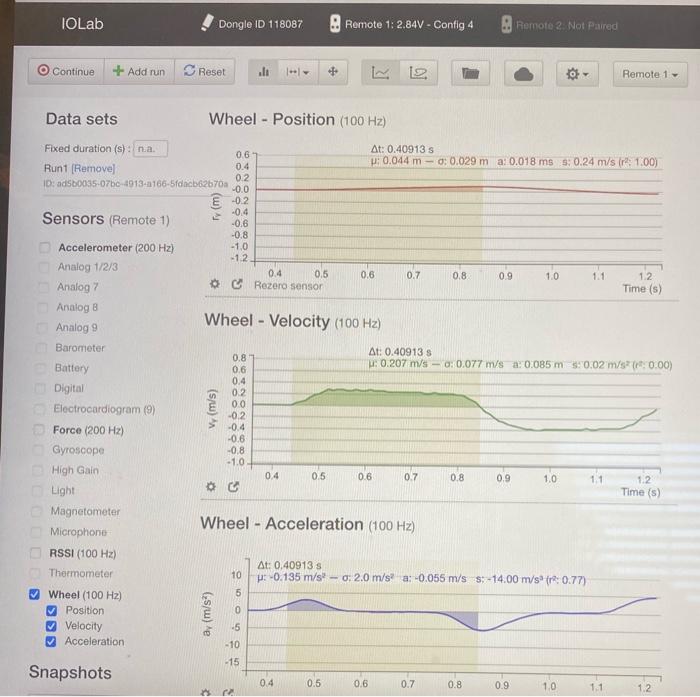Open the analysis range tool dropdown
Screen dimensions: 700x697
click(x=298, y=71)
